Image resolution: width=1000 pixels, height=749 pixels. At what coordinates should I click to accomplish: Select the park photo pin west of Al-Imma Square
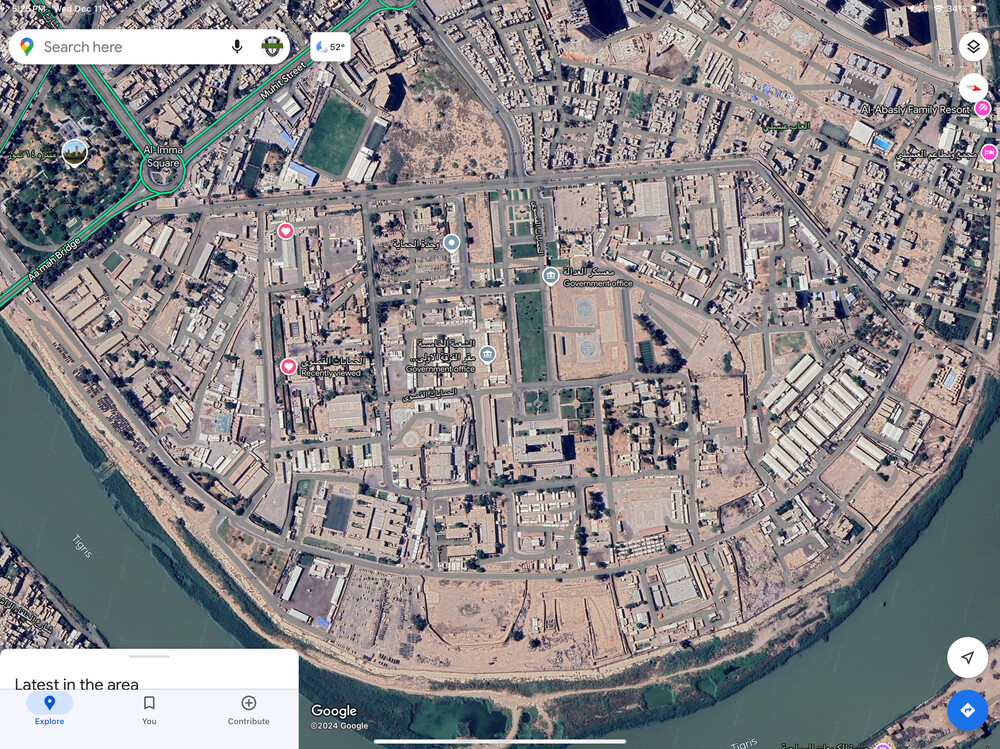pos(75,152)
